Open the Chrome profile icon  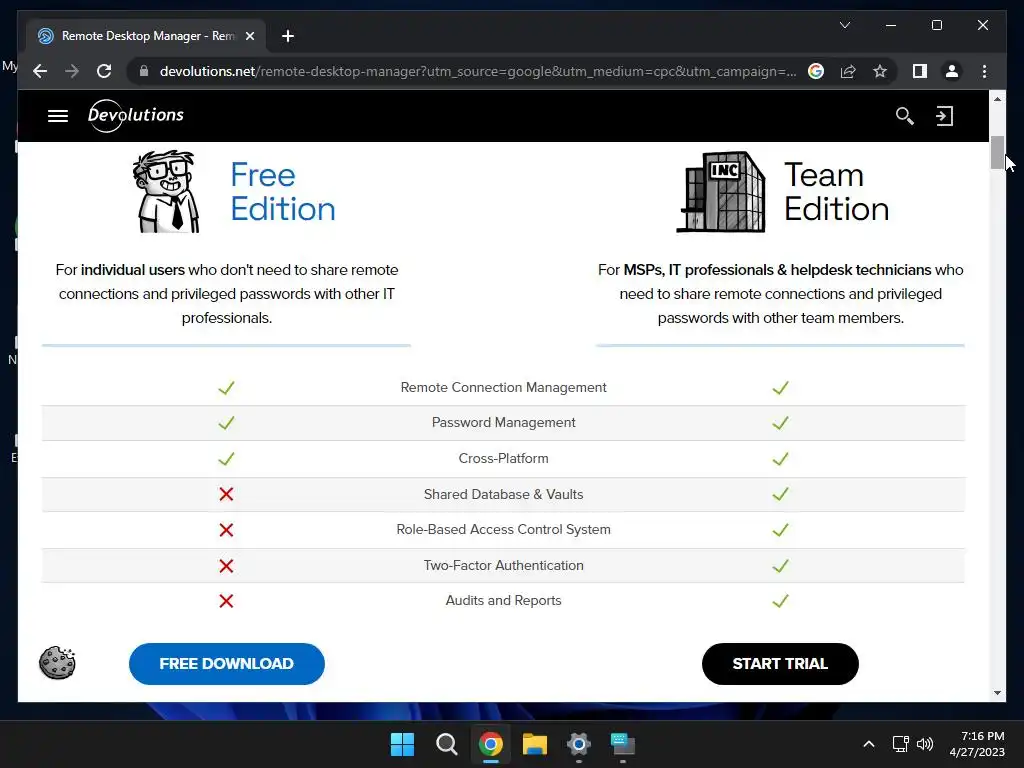952,71
